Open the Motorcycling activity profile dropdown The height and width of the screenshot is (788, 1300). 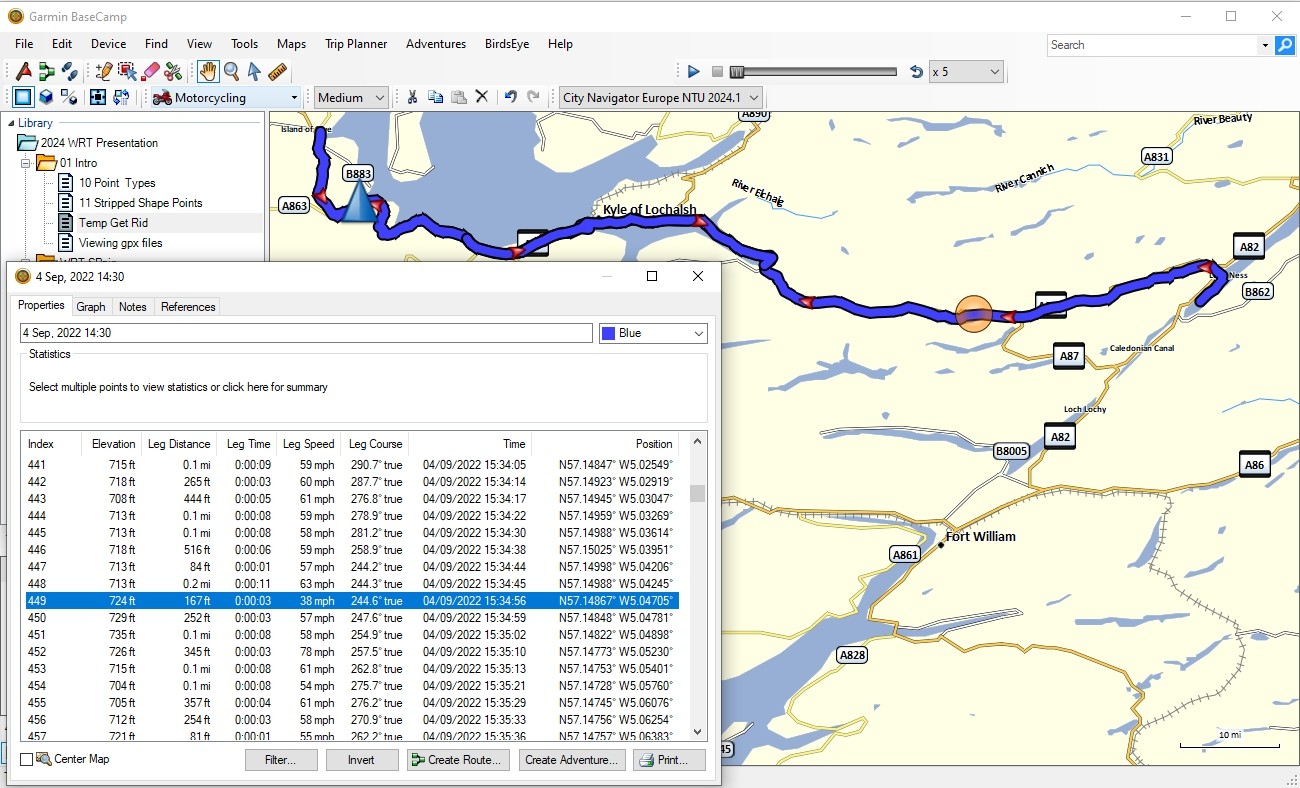point(225,97)
